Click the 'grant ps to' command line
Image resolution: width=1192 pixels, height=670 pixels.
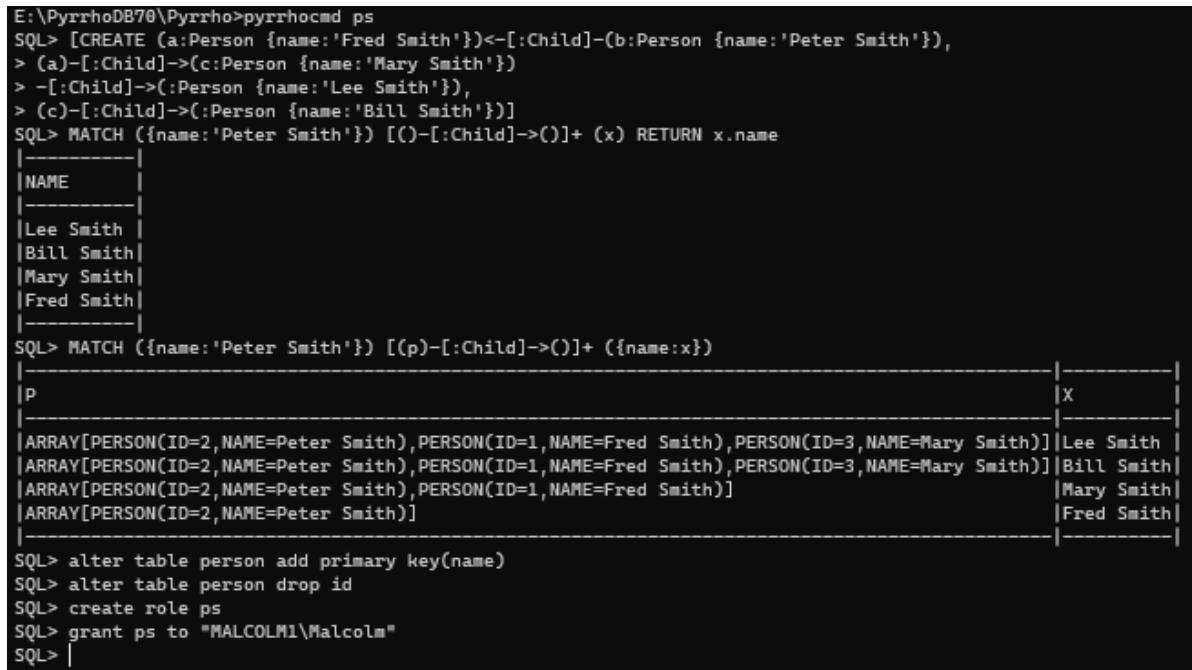tap(204, 631)
